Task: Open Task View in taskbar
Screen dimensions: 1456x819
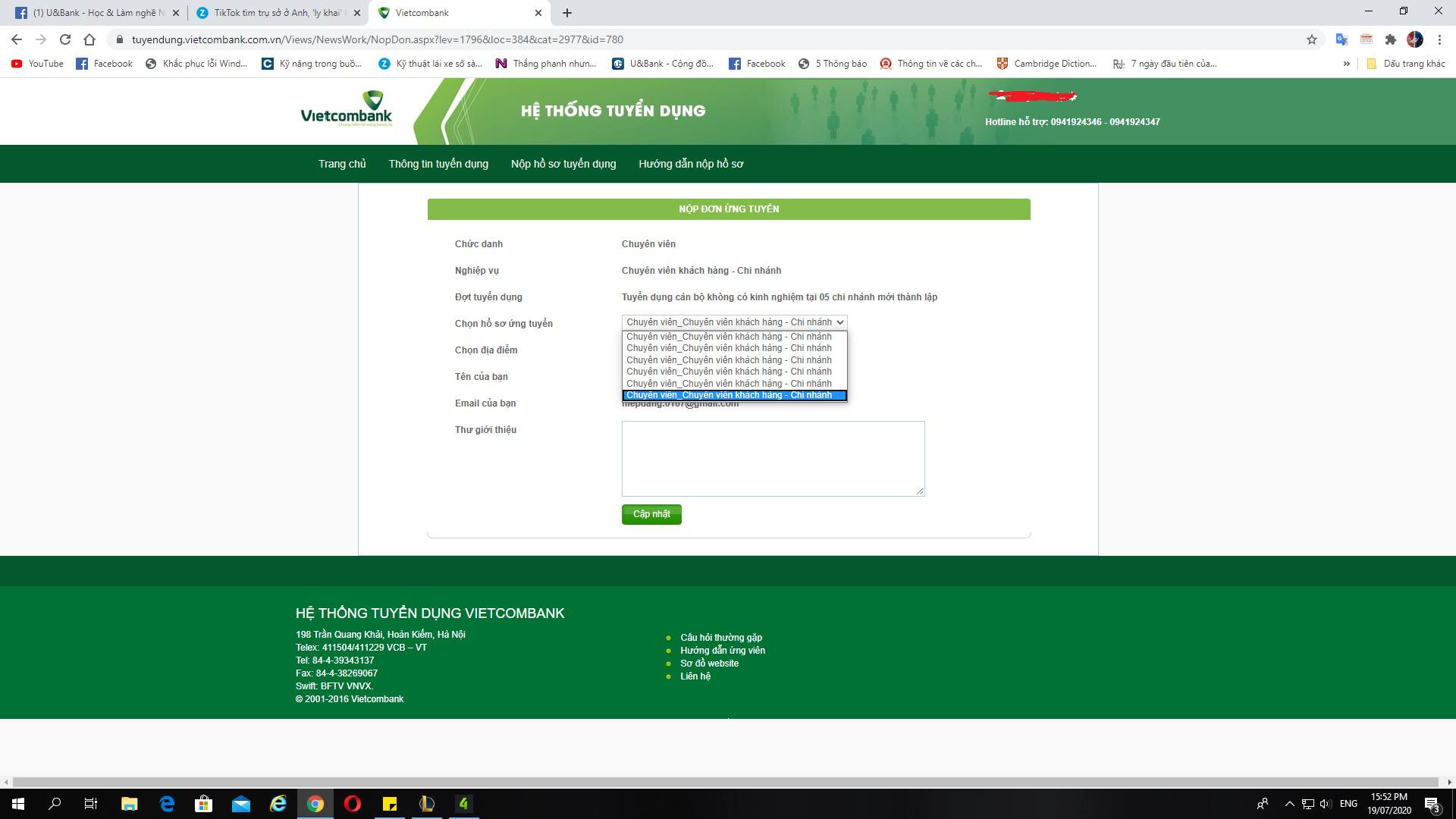Action: point(91,804)
